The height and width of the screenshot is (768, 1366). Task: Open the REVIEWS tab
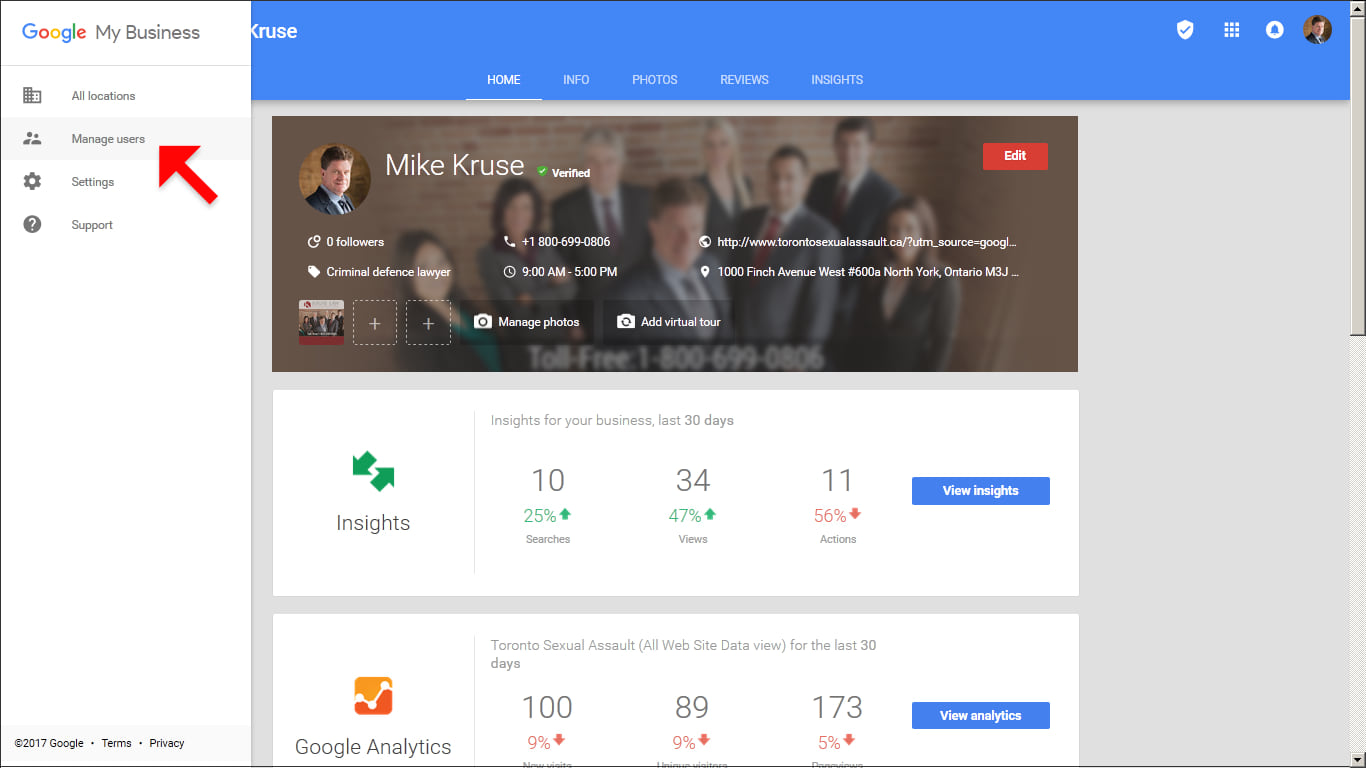[745, 80]
